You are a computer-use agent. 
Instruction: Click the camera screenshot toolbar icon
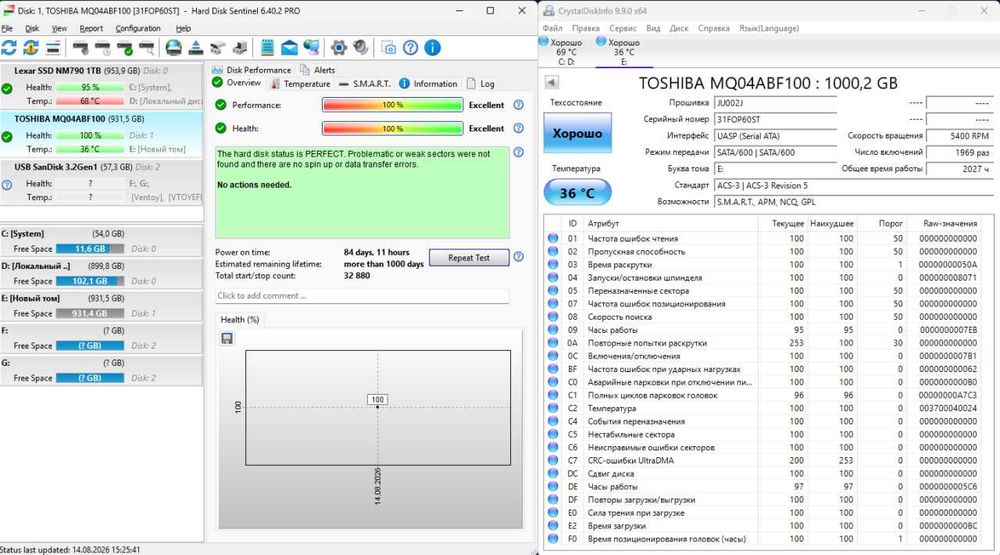(388, 47)
